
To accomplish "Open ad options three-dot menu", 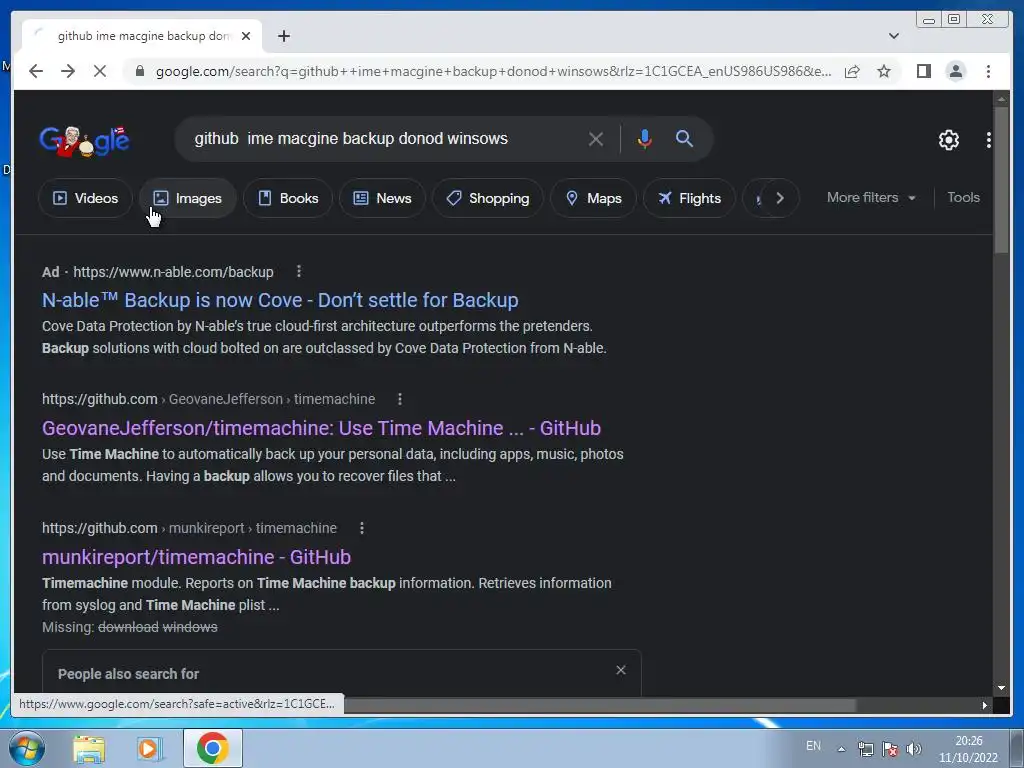I will [298, 271].
